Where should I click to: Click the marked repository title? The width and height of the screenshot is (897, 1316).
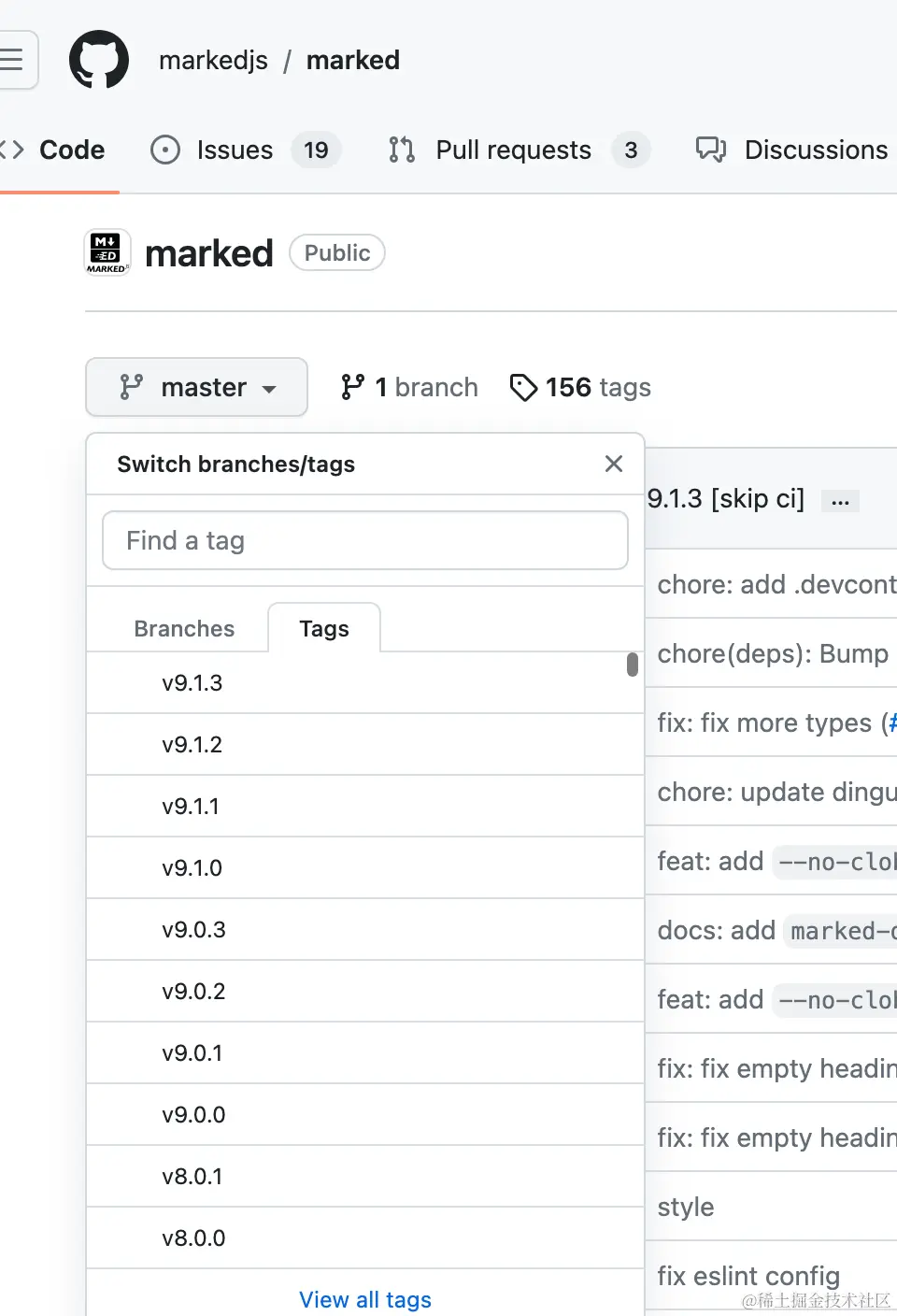209,253
